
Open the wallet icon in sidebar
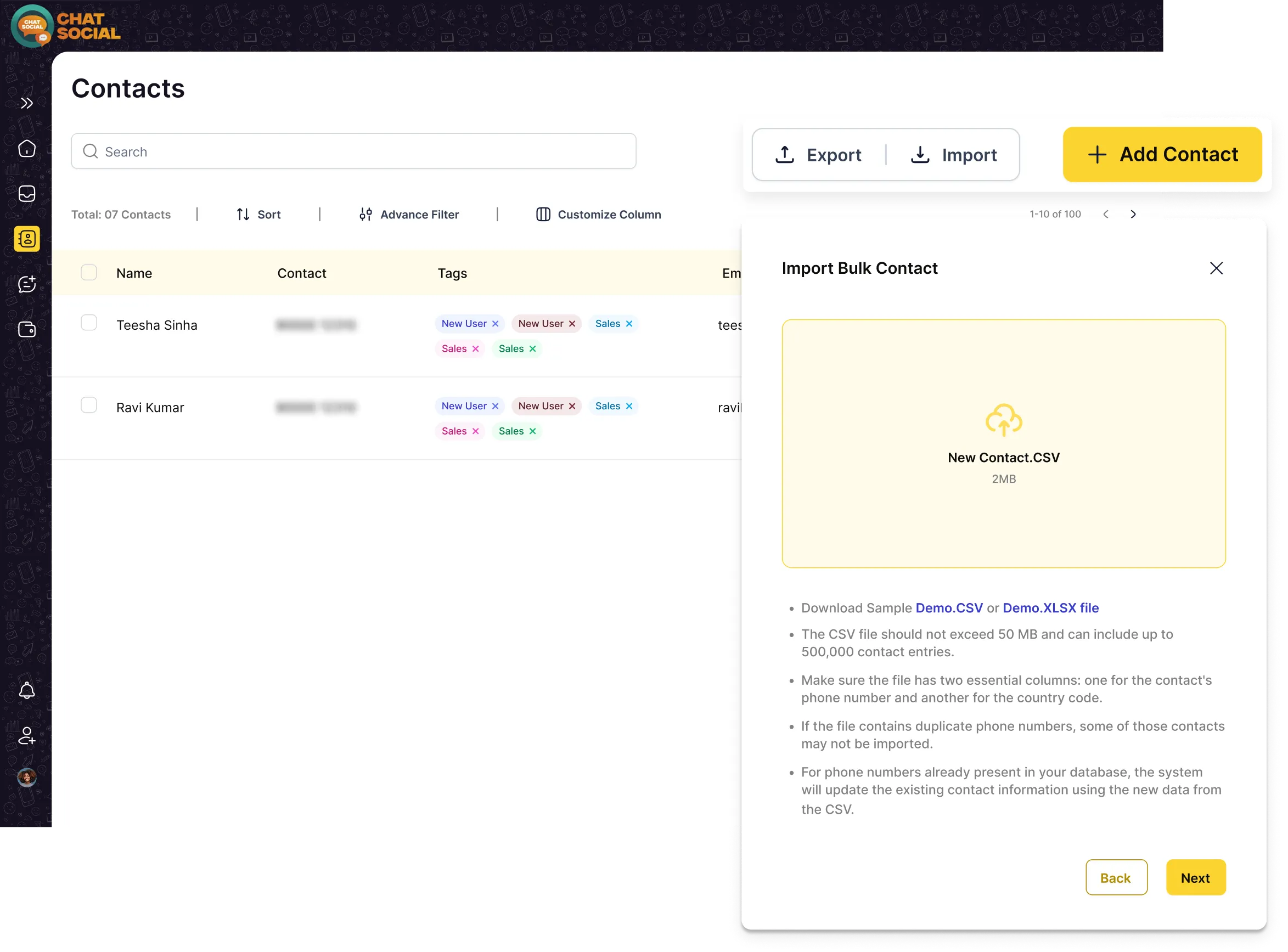click(x=26, y=329)
